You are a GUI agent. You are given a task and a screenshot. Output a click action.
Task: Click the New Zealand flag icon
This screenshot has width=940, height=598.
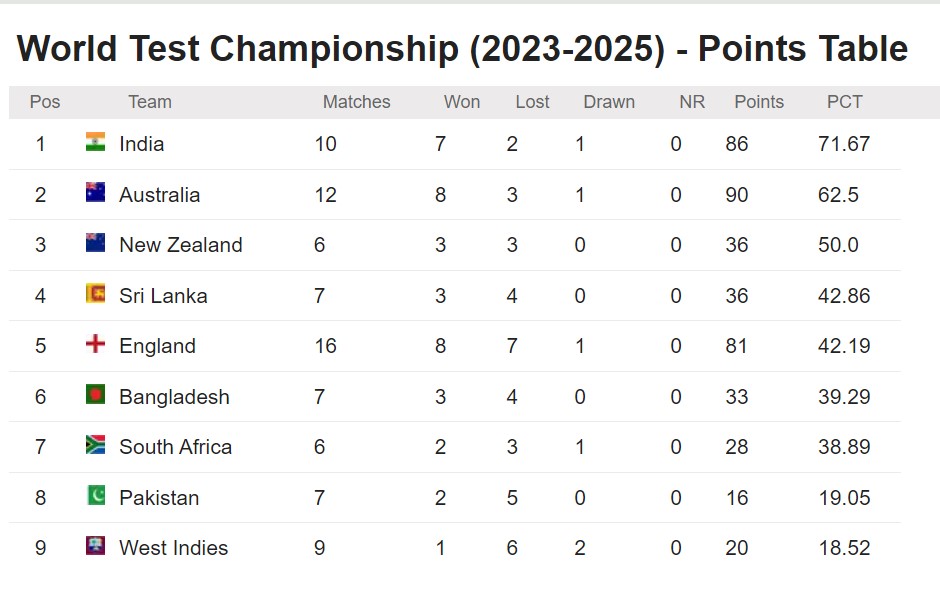tap(96, 243)
